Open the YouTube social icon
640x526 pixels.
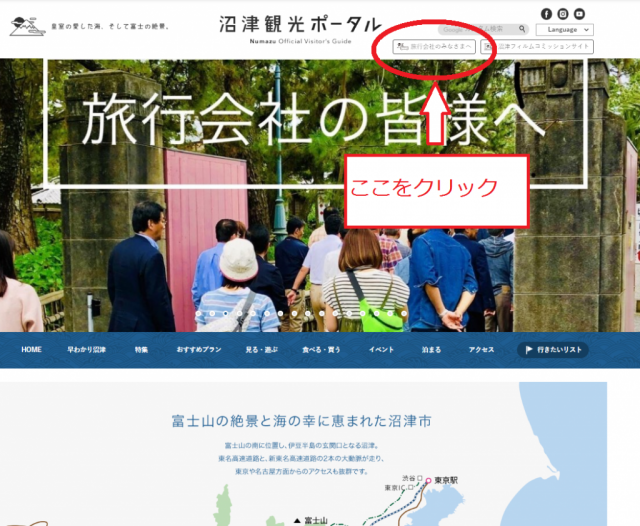(579, 14)
